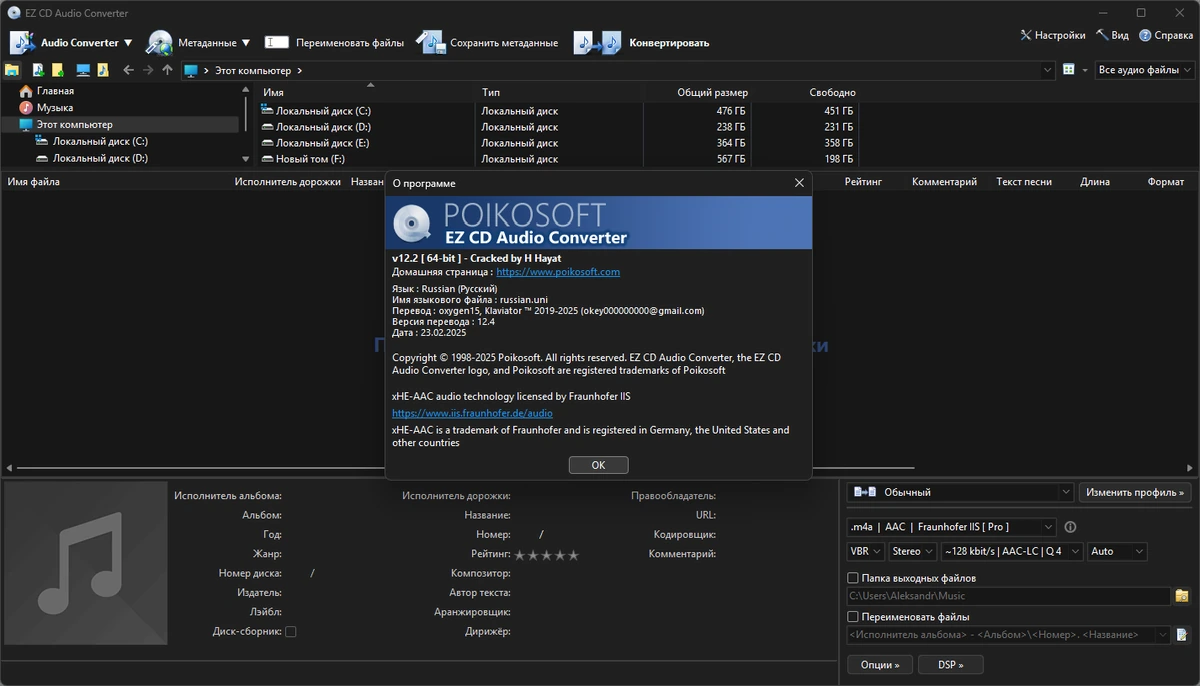Click the album cover art placeholder
Screen dimensions: 1200x686
pos(86,564)
